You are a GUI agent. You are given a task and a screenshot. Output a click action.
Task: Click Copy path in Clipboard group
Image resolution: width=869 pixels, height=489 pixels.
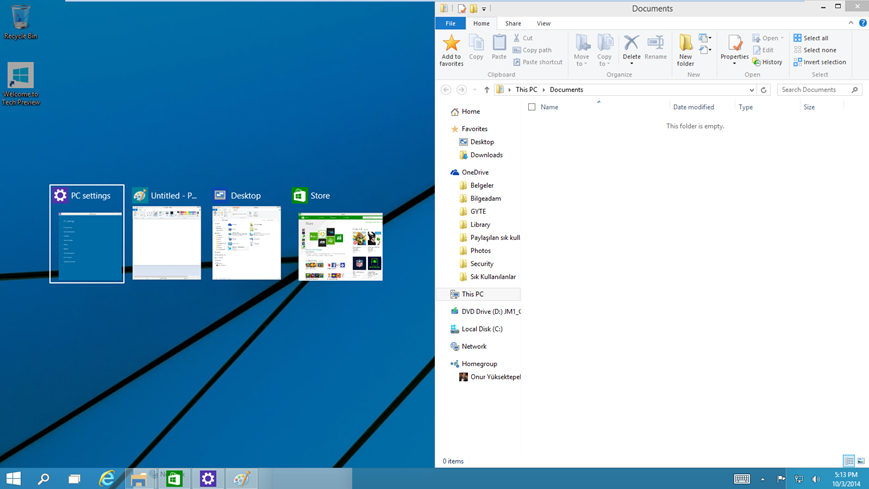click(x=532, y=50)
